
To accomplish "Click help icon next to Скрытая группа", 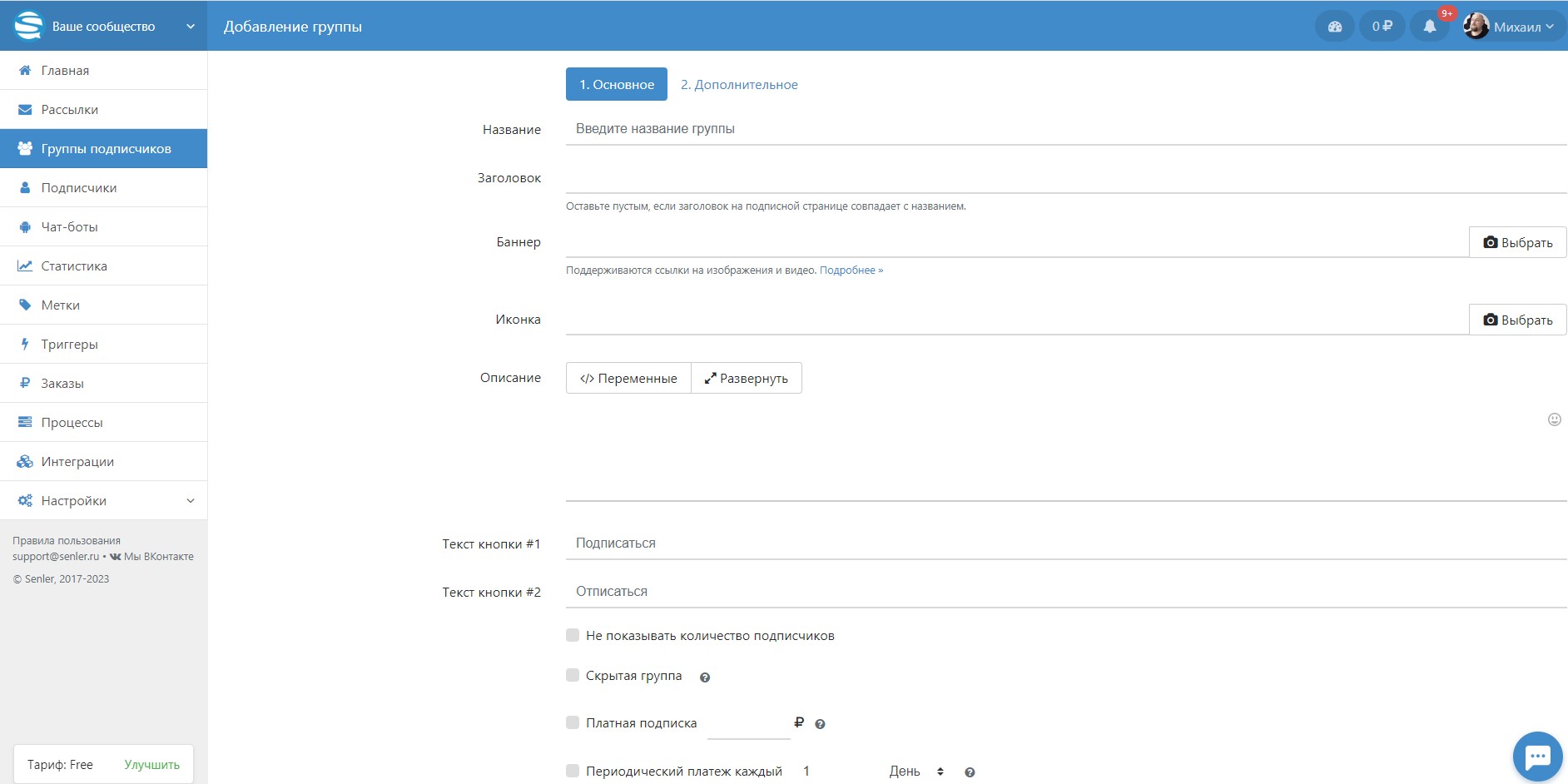I will 705,677.
